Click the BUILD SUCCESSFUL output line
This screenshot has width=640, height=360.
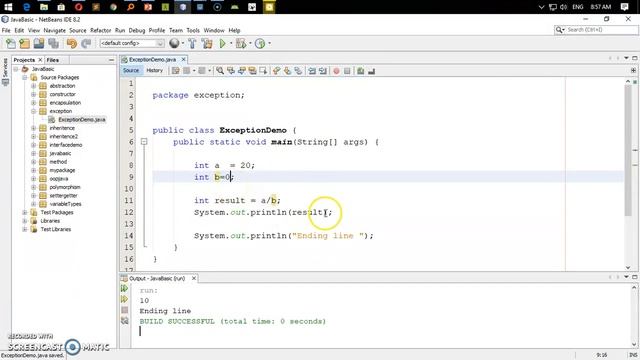[x=233, y=322]
